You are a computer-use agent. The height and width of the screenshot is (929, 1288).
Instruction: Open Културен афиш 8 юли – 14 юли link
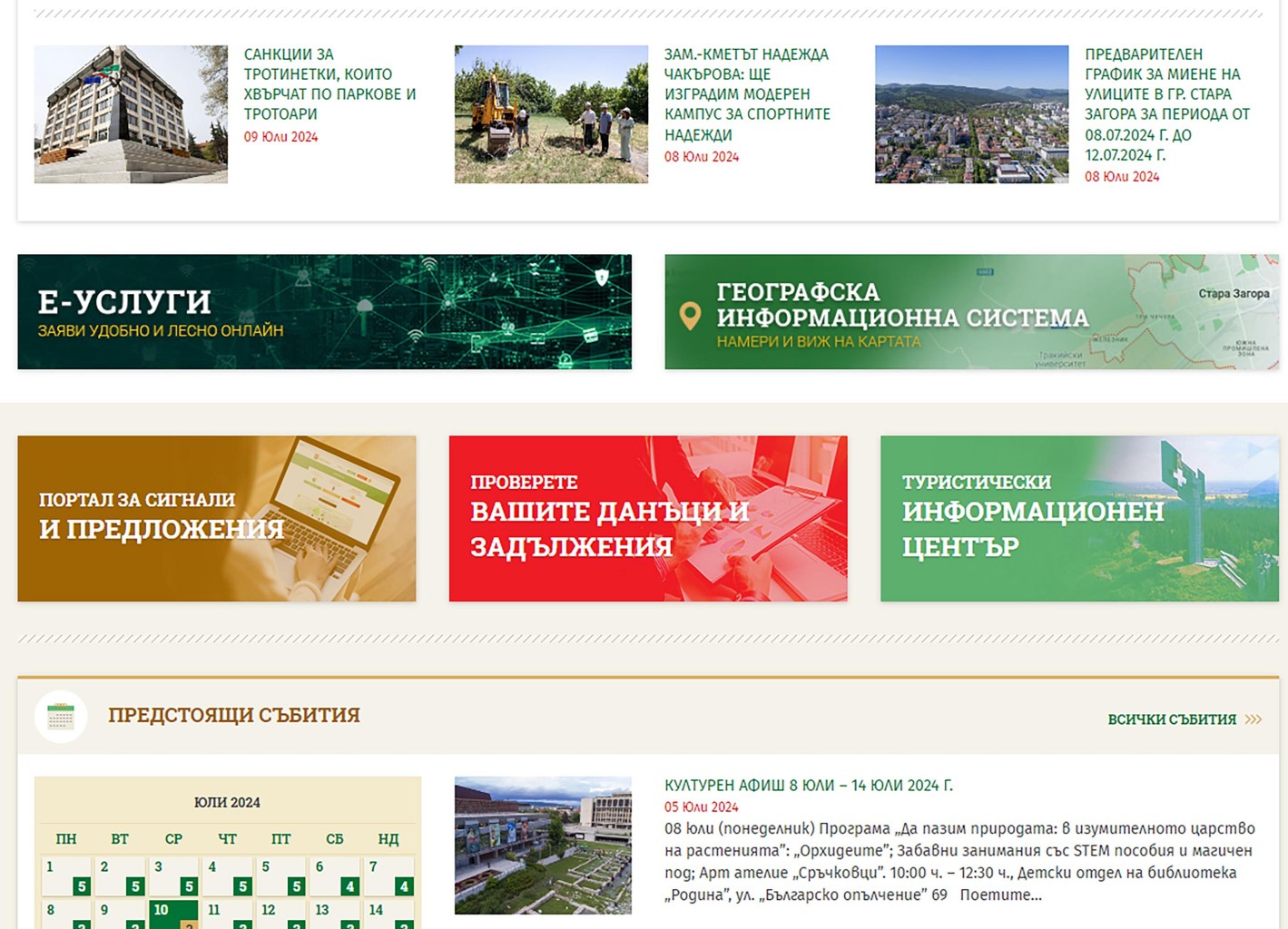point(808,786)
